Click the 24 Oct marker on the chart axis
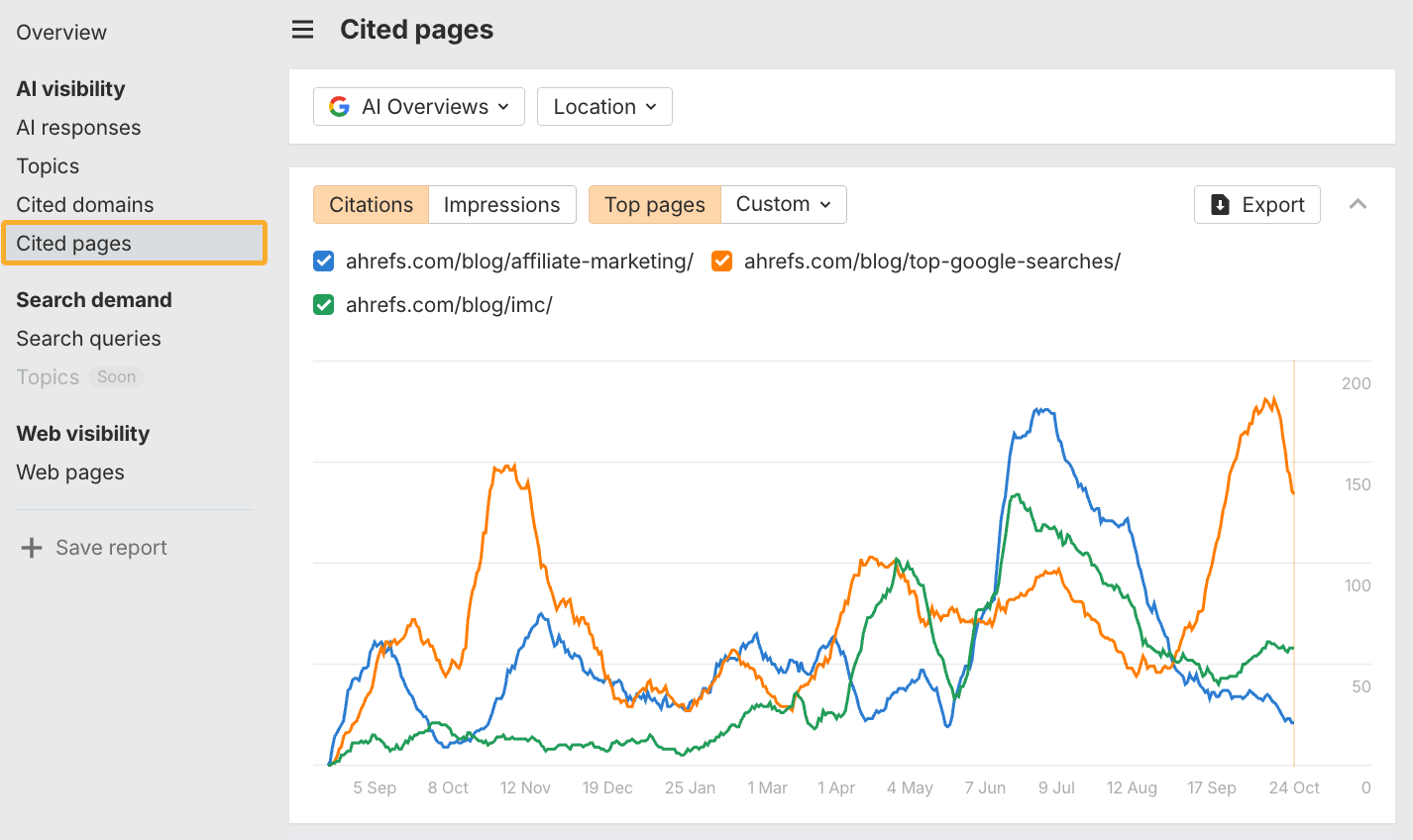Image resolution: width=1413 pixels, height=840 pixels. [x=1293, y=787]
